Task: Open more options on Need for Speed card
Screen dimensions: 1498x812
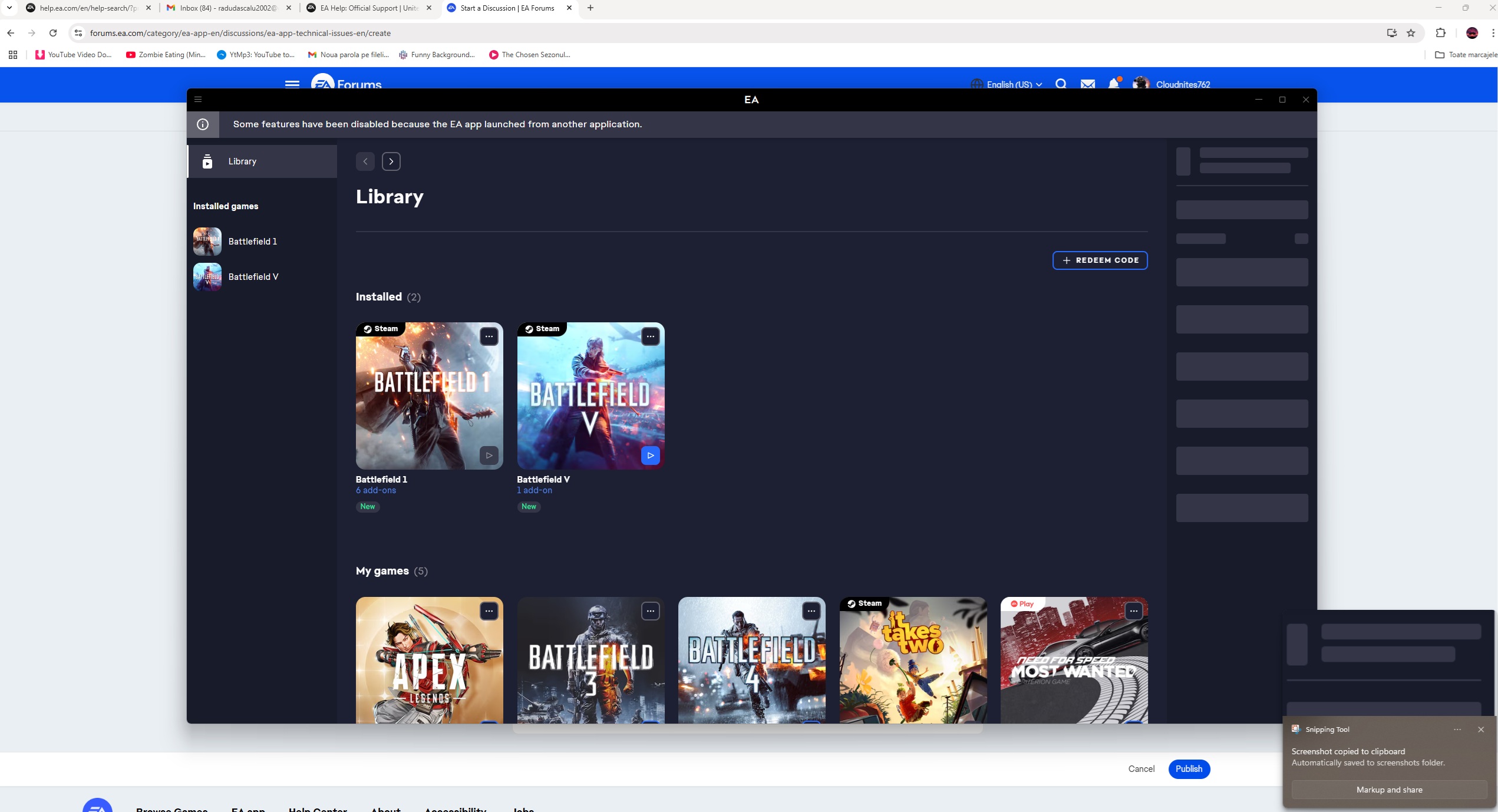Action: (1134, 611)
